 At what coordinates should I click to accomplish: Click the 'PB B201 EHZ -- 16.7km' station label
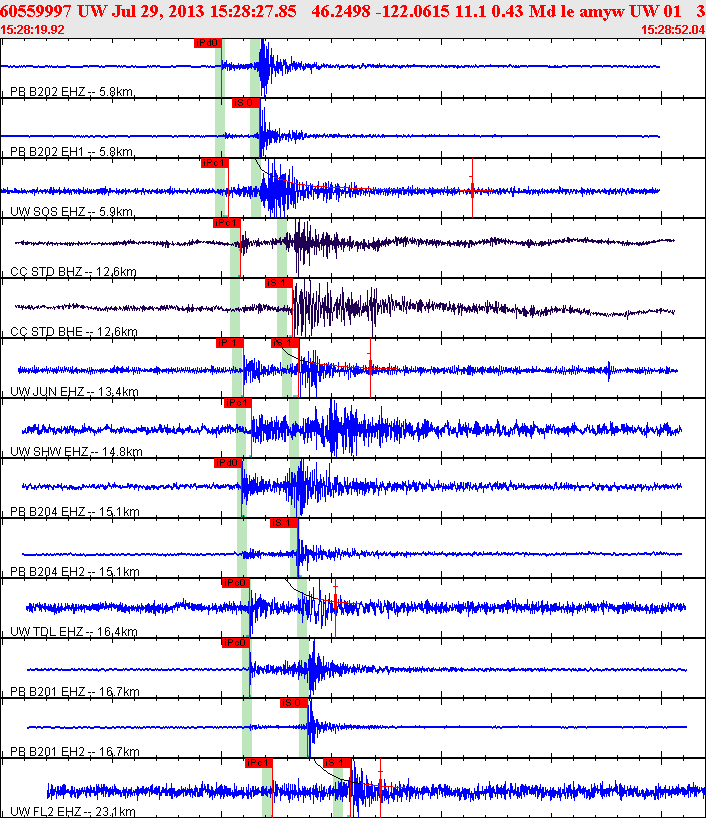pyautogui.click(x=75, y=692)
